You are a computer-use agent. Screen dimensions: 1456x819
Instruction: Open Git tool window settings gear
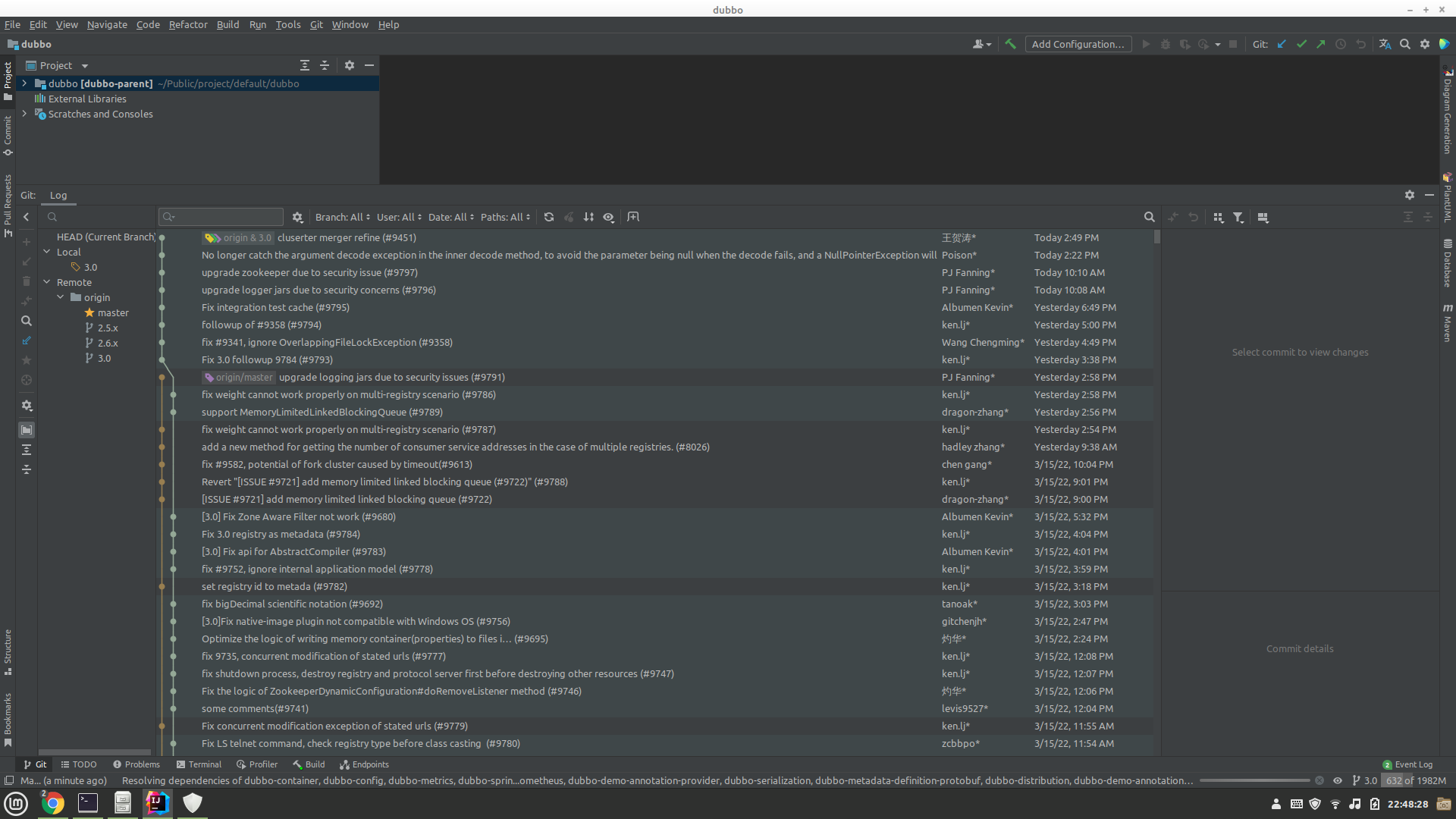point(1410,195)
